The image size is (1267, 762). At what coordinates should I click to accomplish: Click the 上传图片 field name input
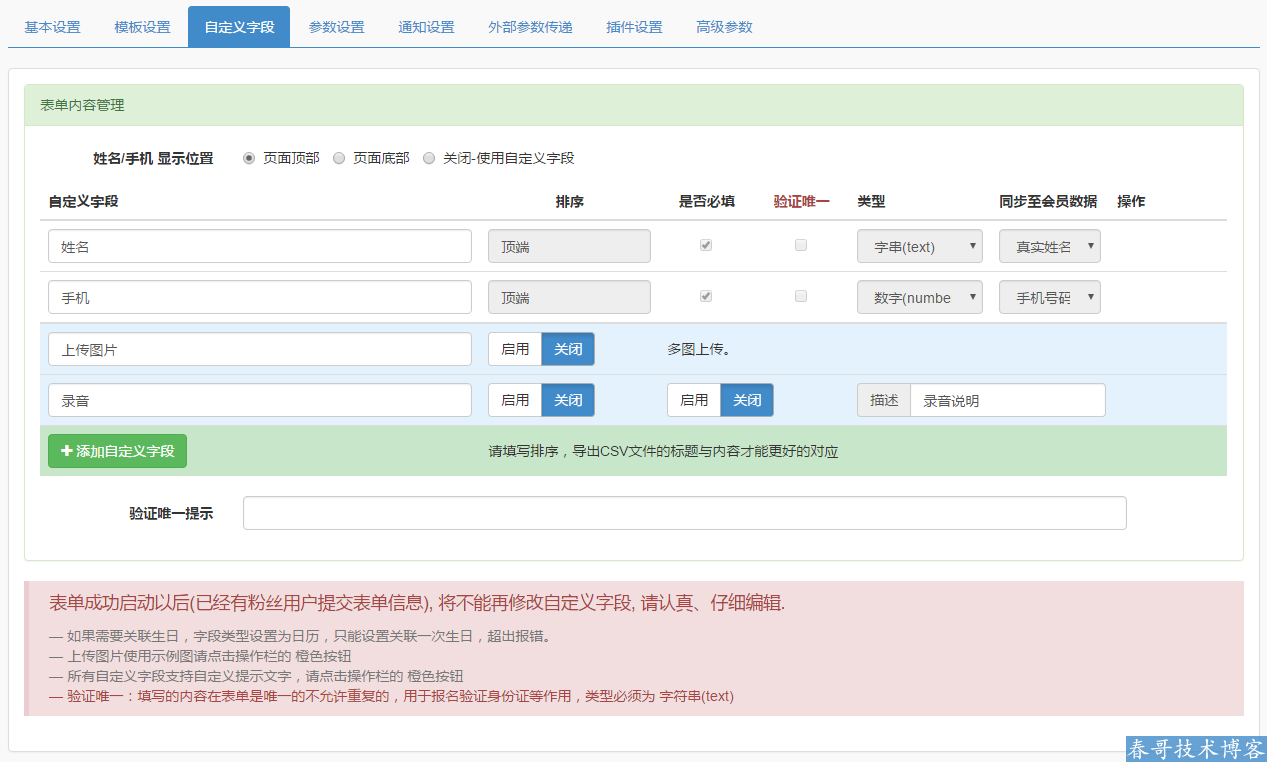260,349
